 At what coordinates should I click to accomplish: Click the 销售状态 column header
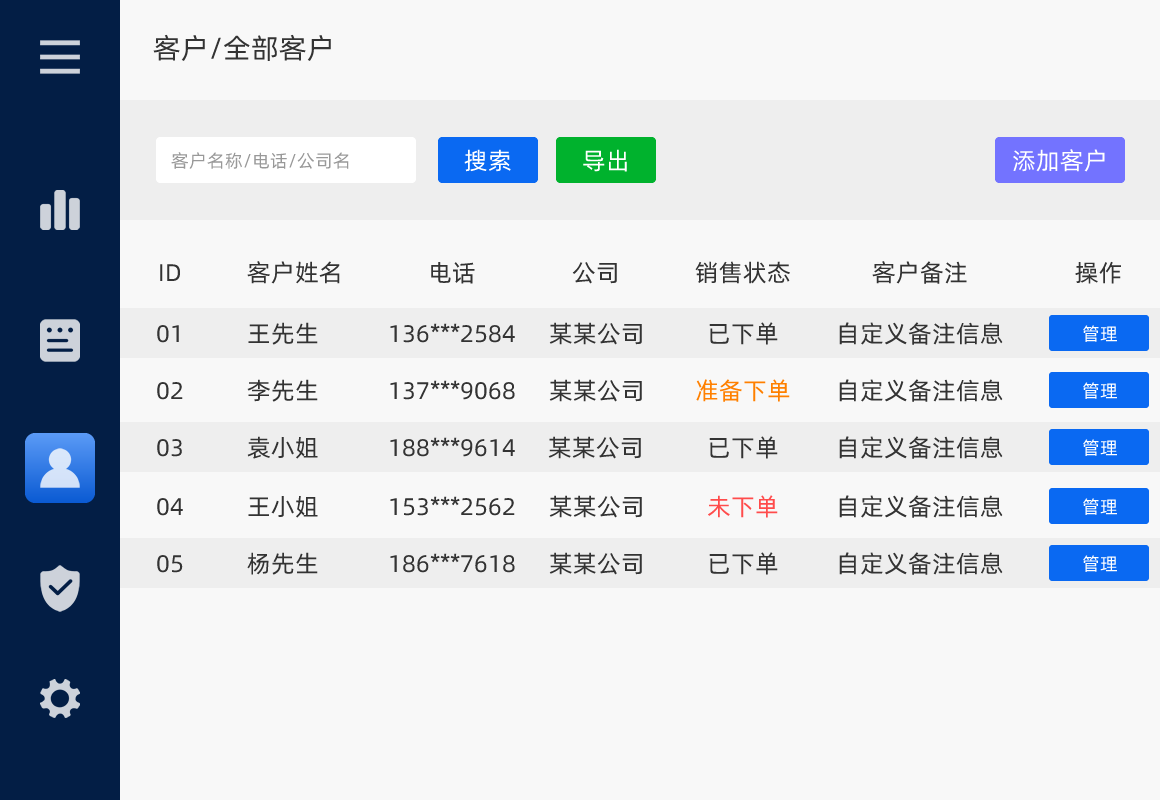point(743,273)
